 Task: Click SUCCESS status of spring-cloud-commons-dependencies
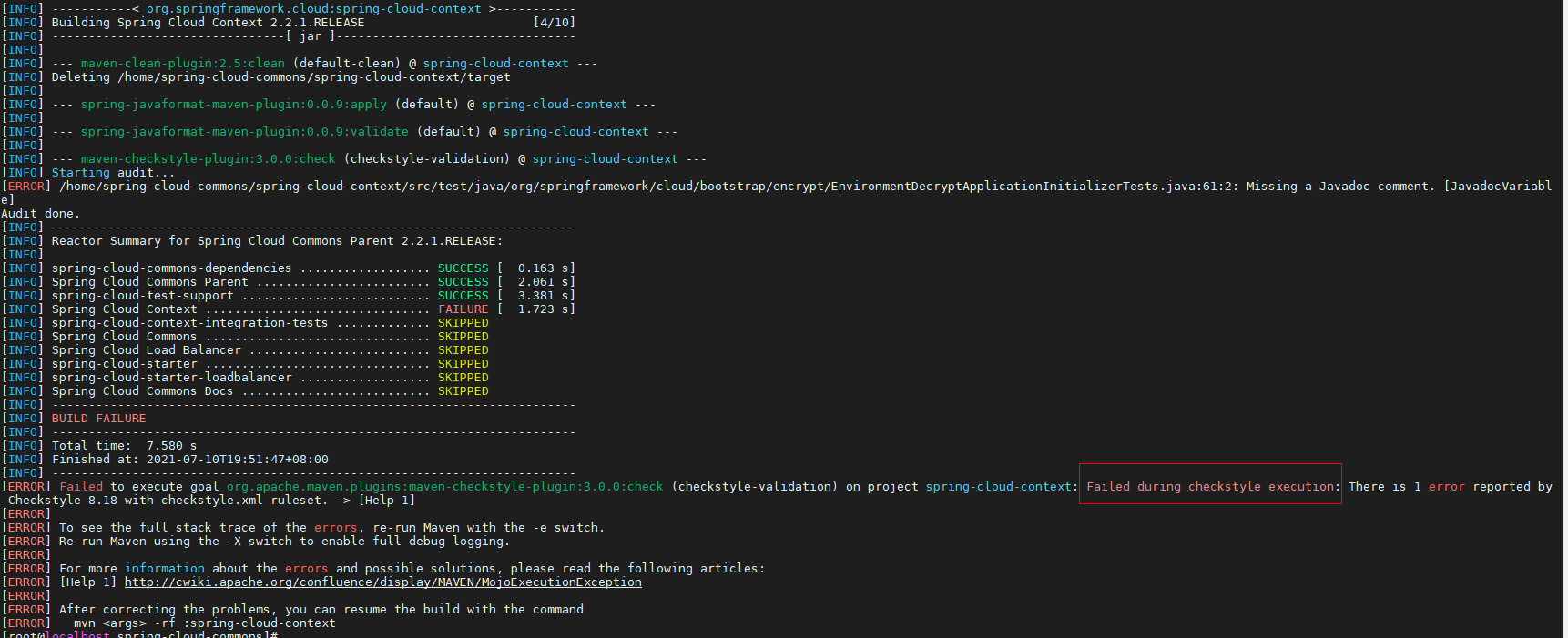(x=463, y=268)
